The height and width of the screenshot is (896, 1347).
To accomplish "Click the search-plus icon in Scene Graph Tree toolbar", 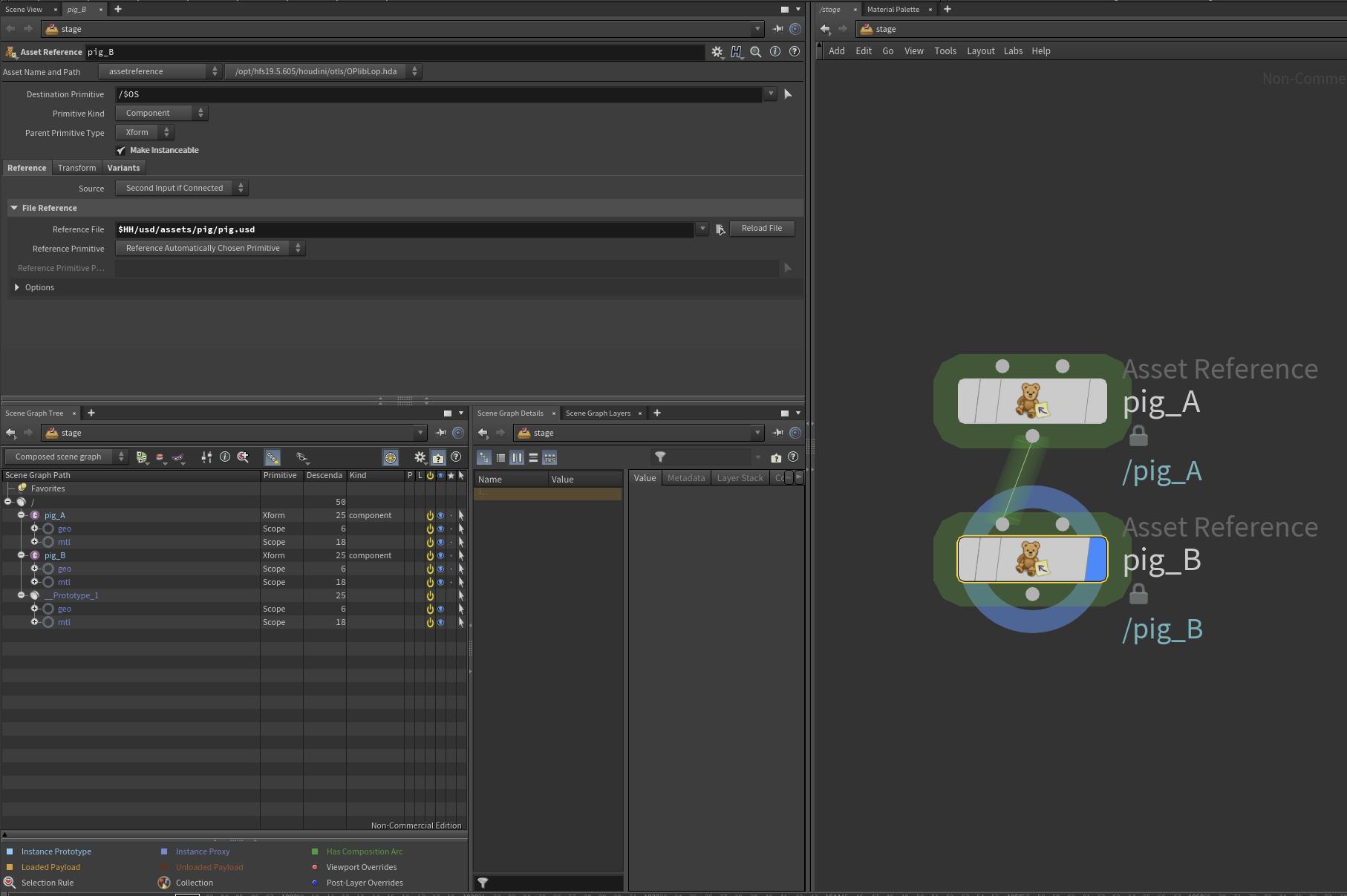I will coord(243,457).
